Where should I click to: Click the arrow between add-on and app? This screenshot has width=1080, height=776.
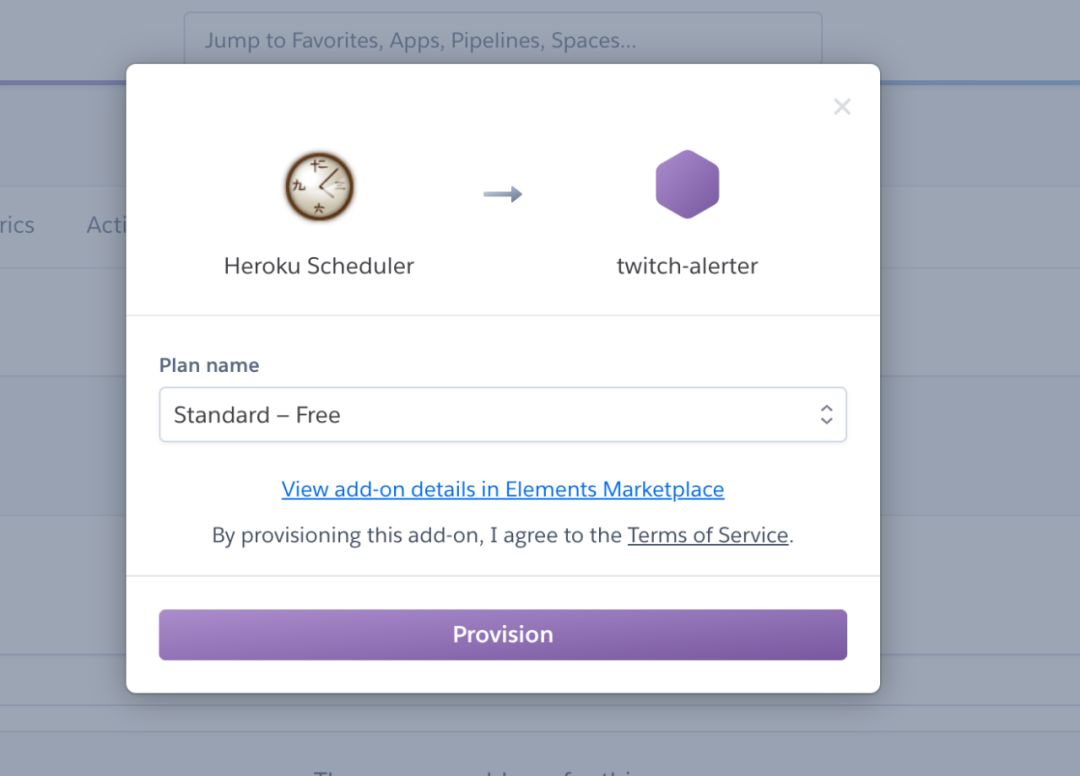[503, 194]
